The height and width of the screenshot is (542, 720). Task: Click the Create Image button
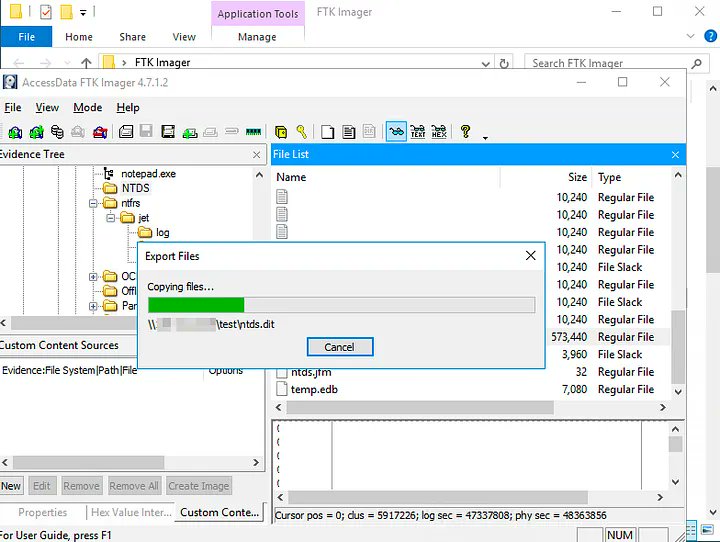click(199, 486)
